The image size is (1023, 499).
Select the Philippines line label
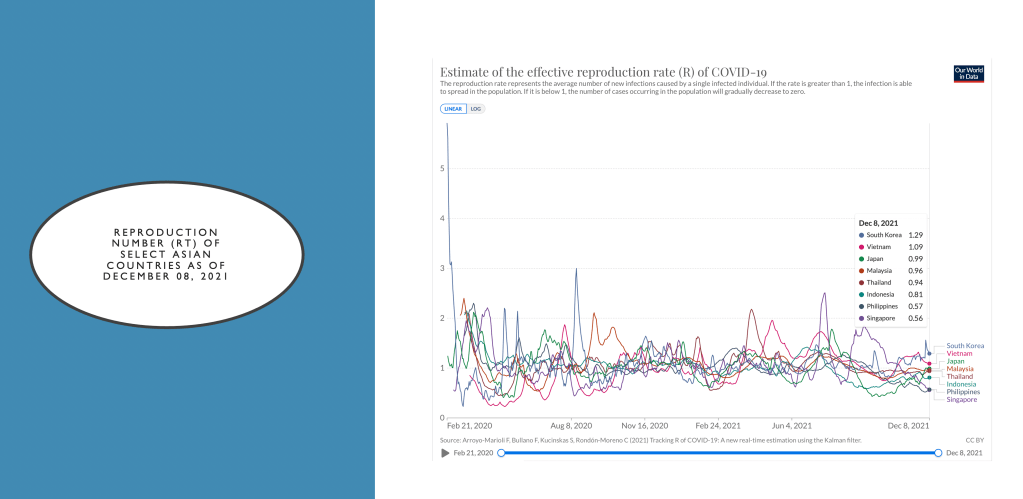pyautogui.click(x=963, y=392)
